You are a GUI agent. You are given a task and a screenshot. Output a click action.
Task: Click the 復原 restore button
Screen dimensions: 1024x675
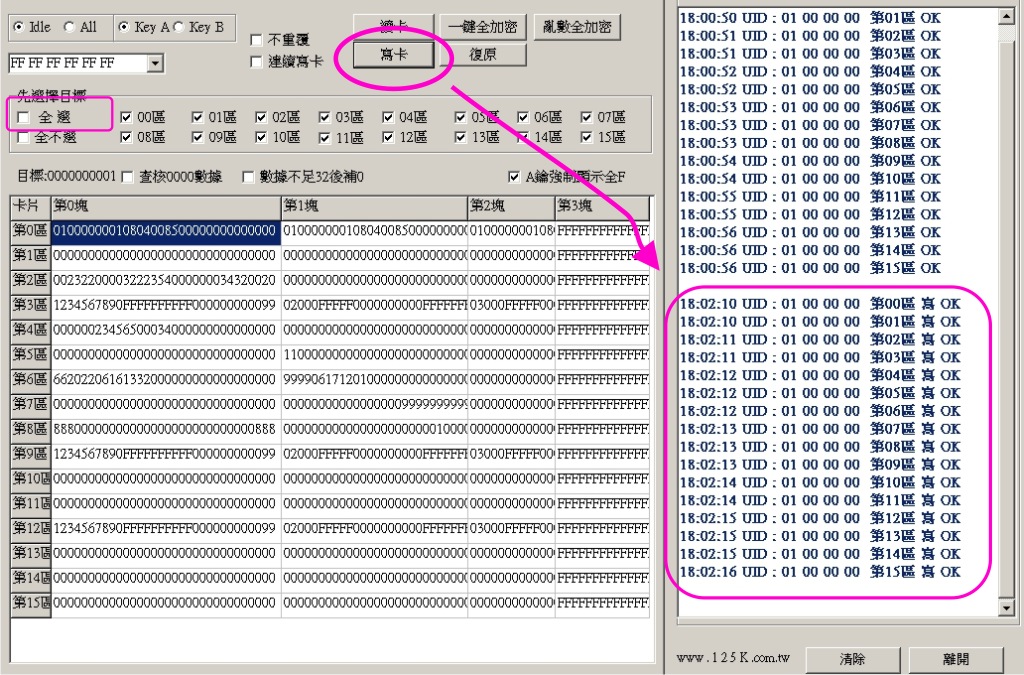click(x=482, y=54)
